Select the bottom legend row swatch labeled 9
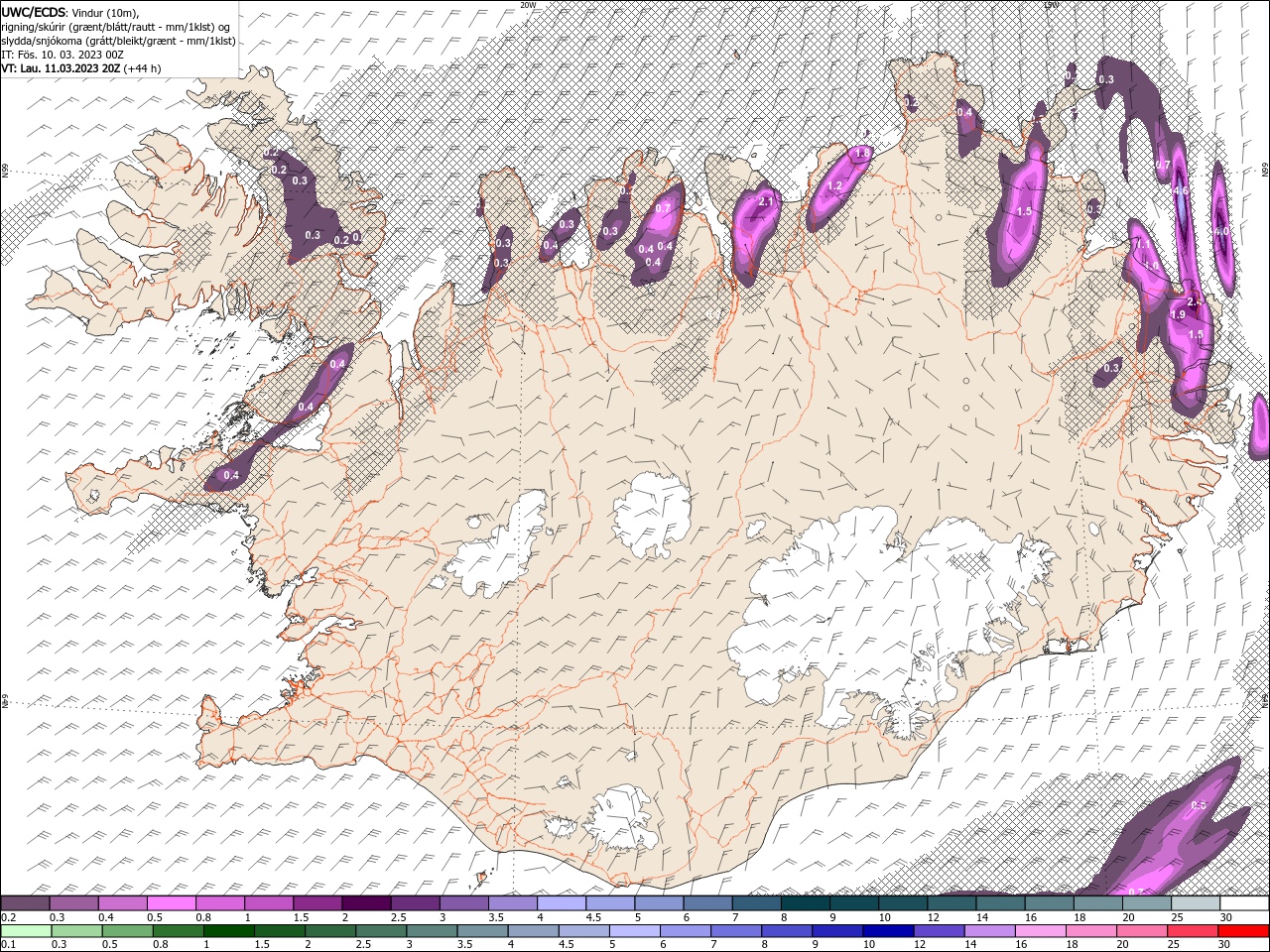 pos(837,931)
